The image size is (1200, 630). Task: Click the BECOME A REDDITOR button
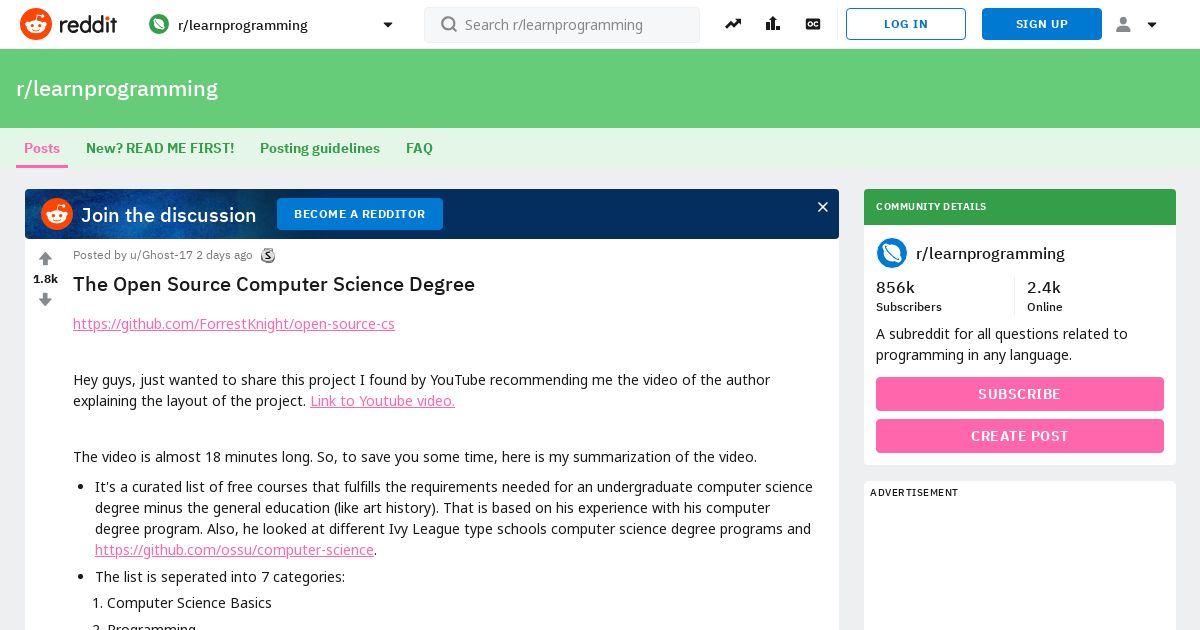360,214
